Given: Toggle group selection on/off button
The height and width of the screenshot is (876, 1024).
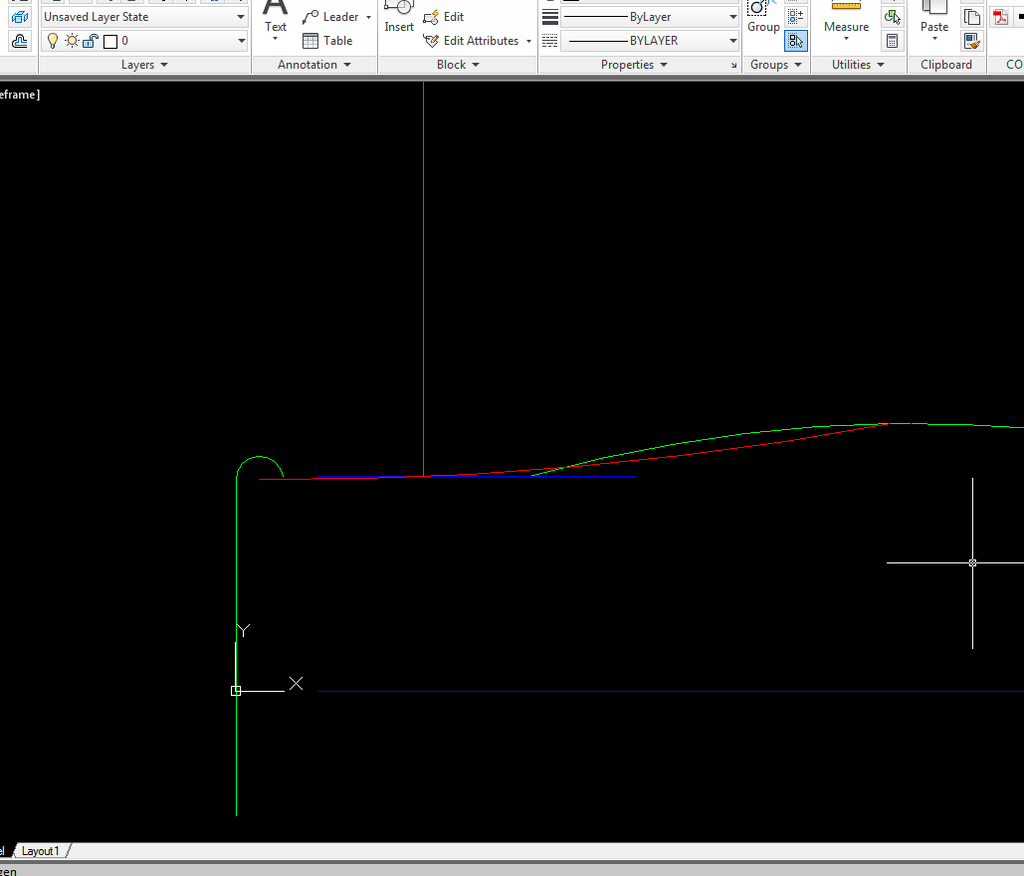Looking at the screenshot, I should coord(796,41).
